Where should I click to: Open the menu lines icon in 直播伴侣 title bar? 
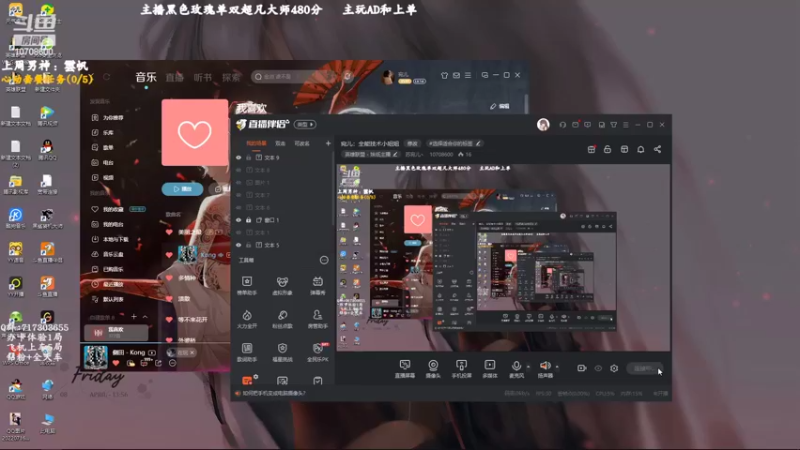[626, 124]
